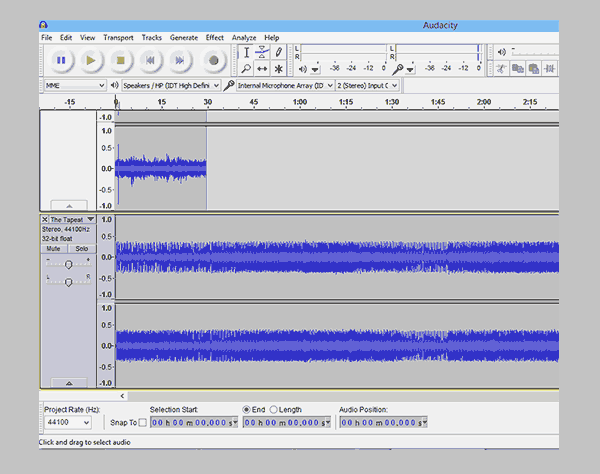Click the Trim audio edit icon
The image size is (600, 474).
(x=550, y=69)
